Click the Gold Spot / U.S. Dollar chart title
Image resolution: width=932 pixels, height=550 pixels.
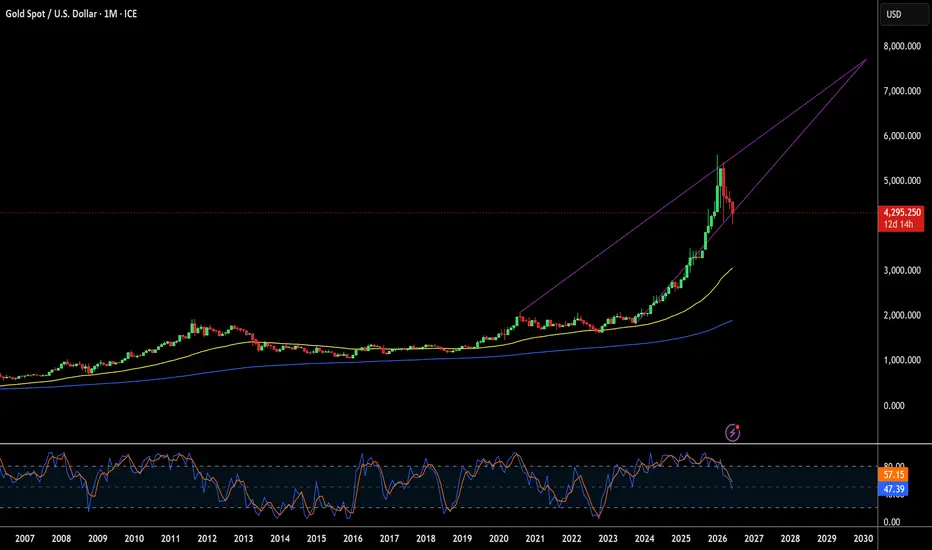click(x=71, y=14)
